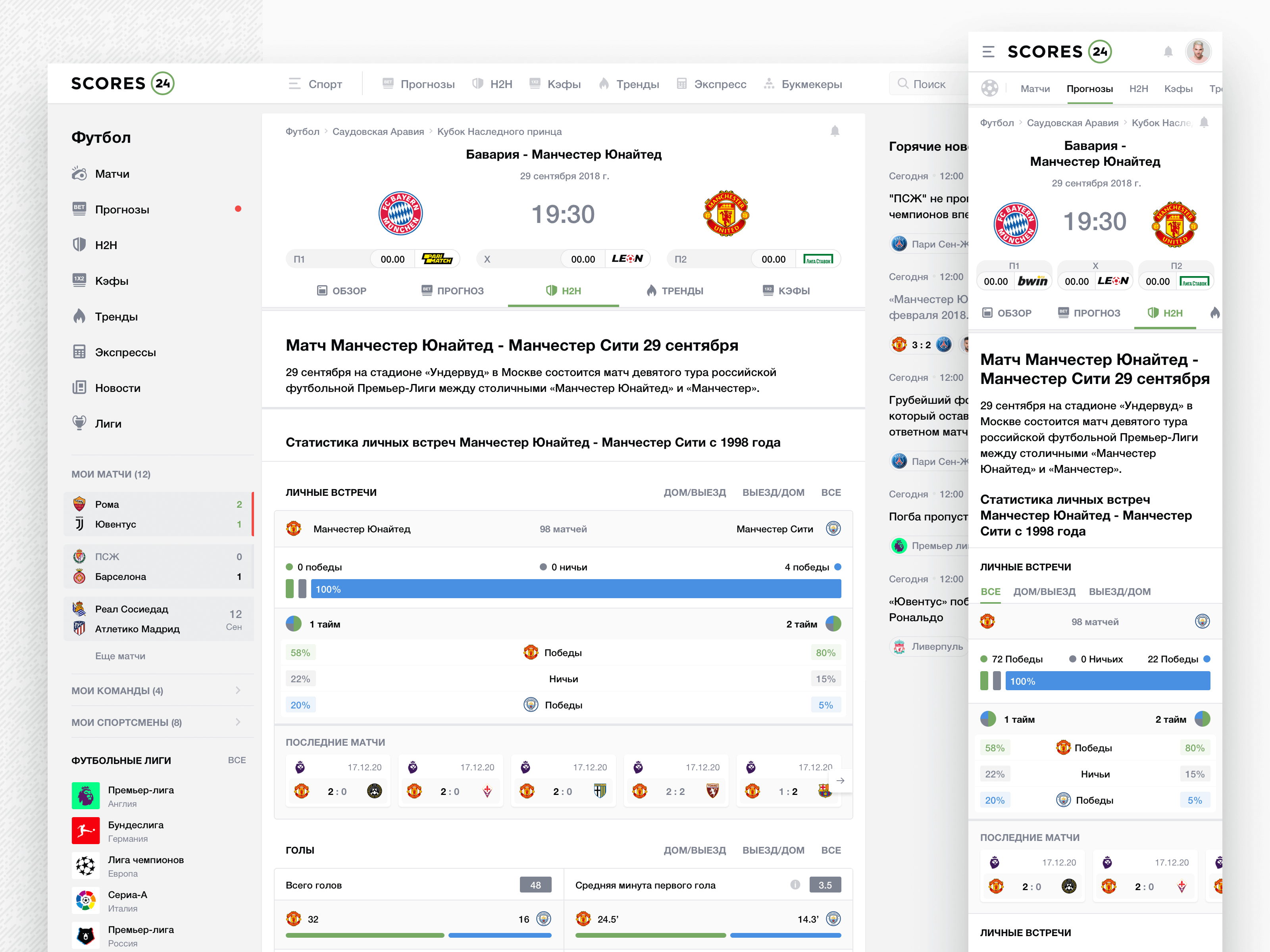The image size is (1270, 952).
Task: Click the Bundesliga league icon in sidebar
Action: click(86, 830)
